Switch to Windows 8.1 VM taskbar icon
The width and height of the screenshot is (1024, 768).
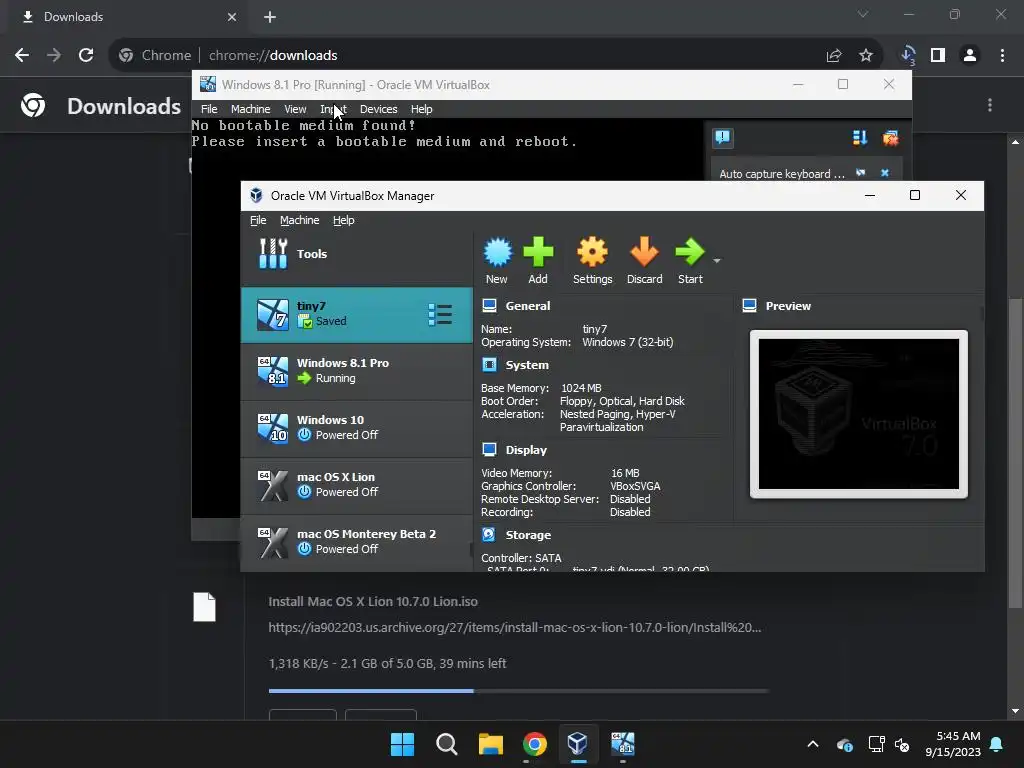pyautogui.click(x=622, y=744)
